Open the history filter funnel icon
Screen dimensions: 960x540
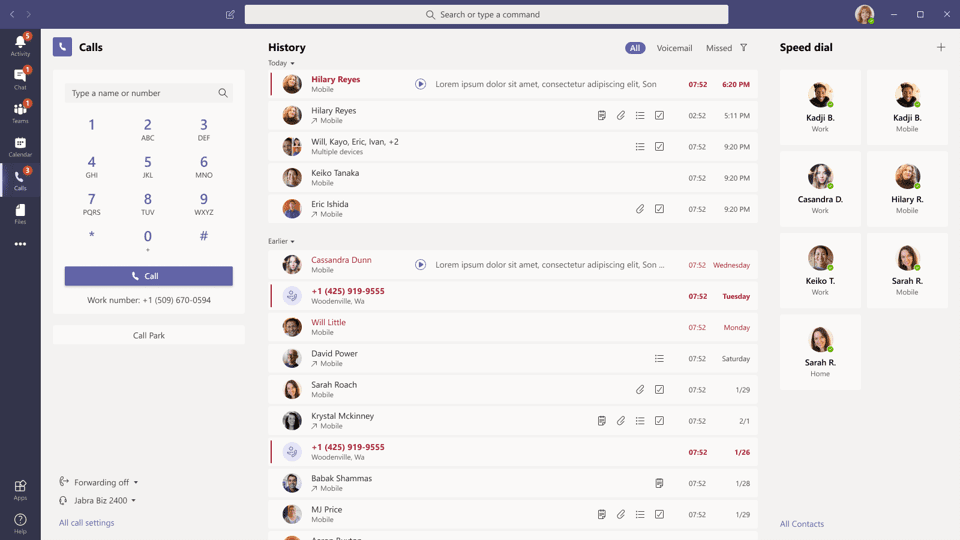point(744,48)
